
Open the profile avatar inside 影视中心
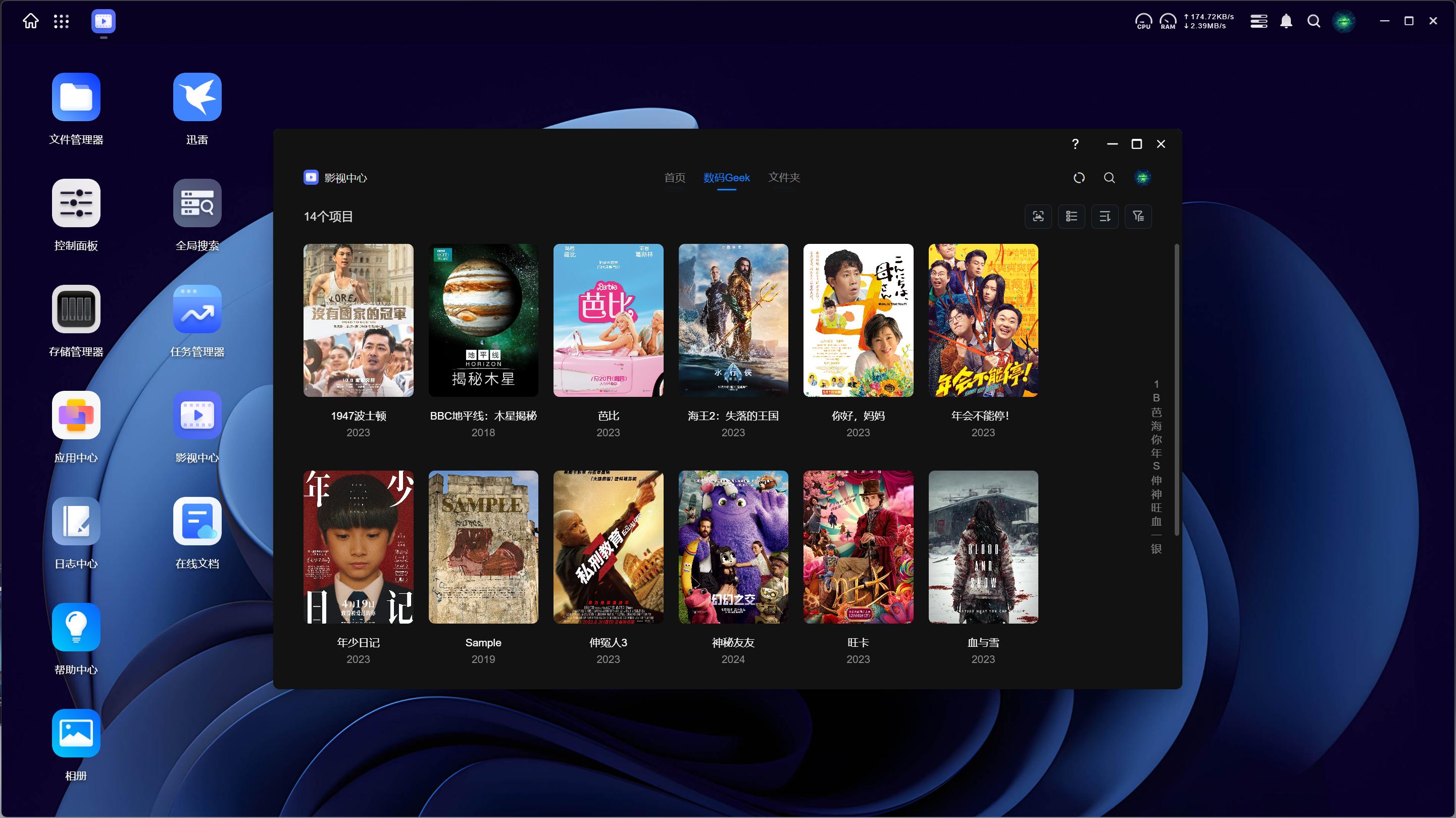pos(1142,178)
